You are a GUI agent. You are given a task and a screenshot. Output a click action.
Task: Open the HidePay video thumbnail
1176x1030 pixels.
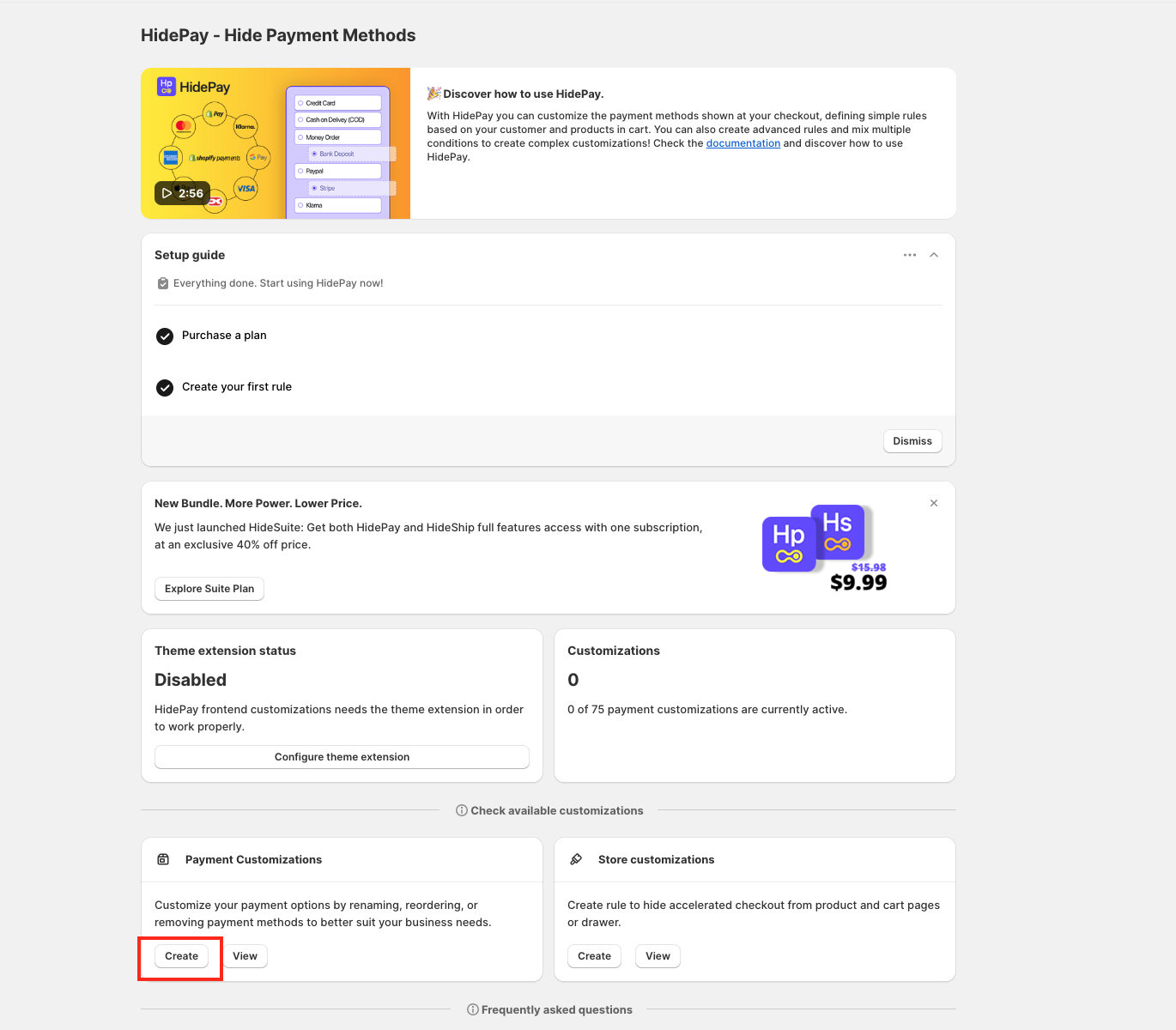click(x=276, y=143)
